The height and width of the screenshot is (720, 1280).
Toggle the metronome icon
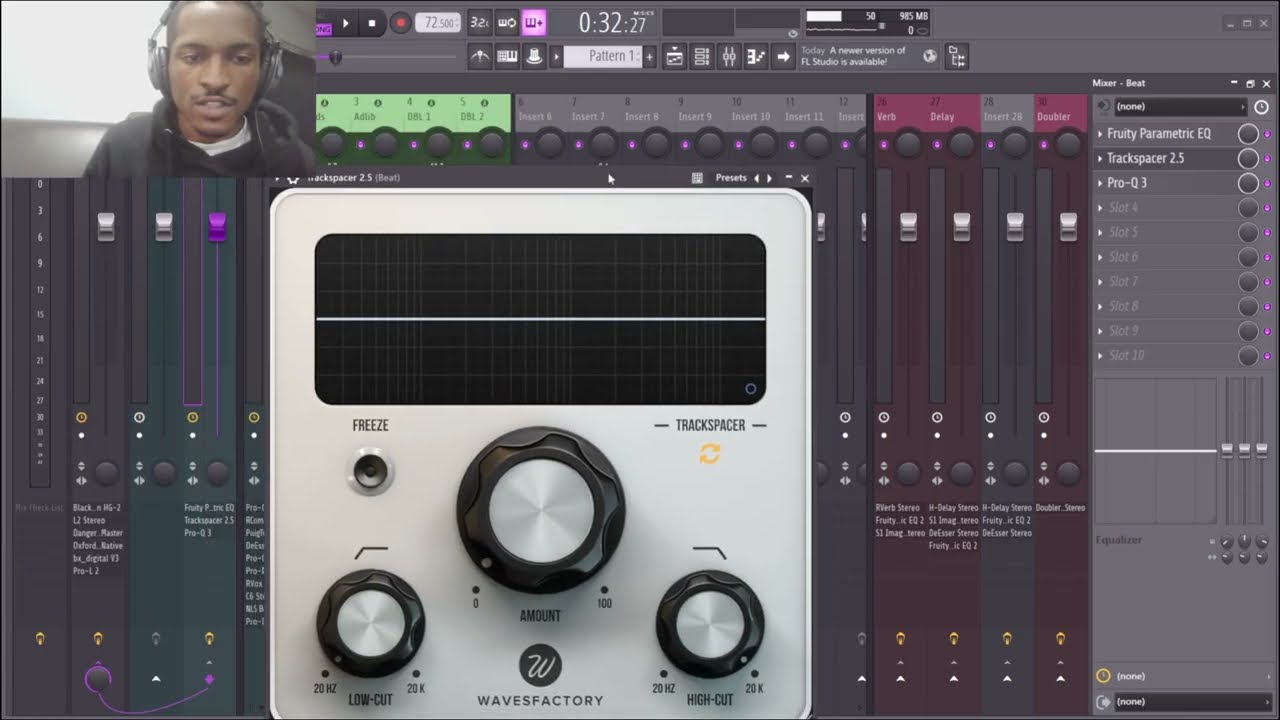(480, 56)
